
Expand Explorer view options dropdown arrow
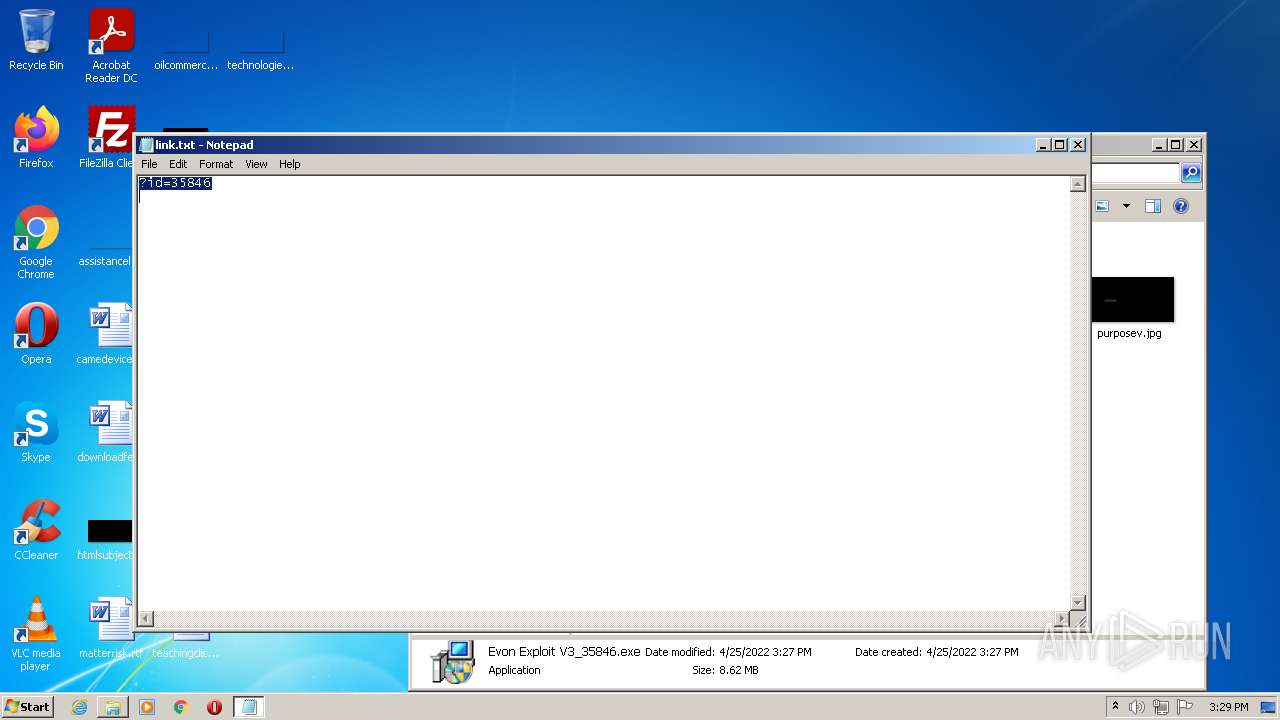pyautogui.click(x=1126, y=206)
